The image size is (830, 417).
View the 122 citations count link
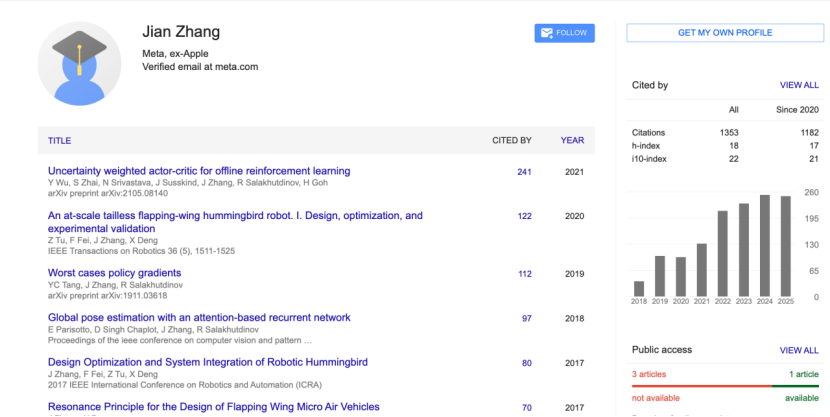523,216
